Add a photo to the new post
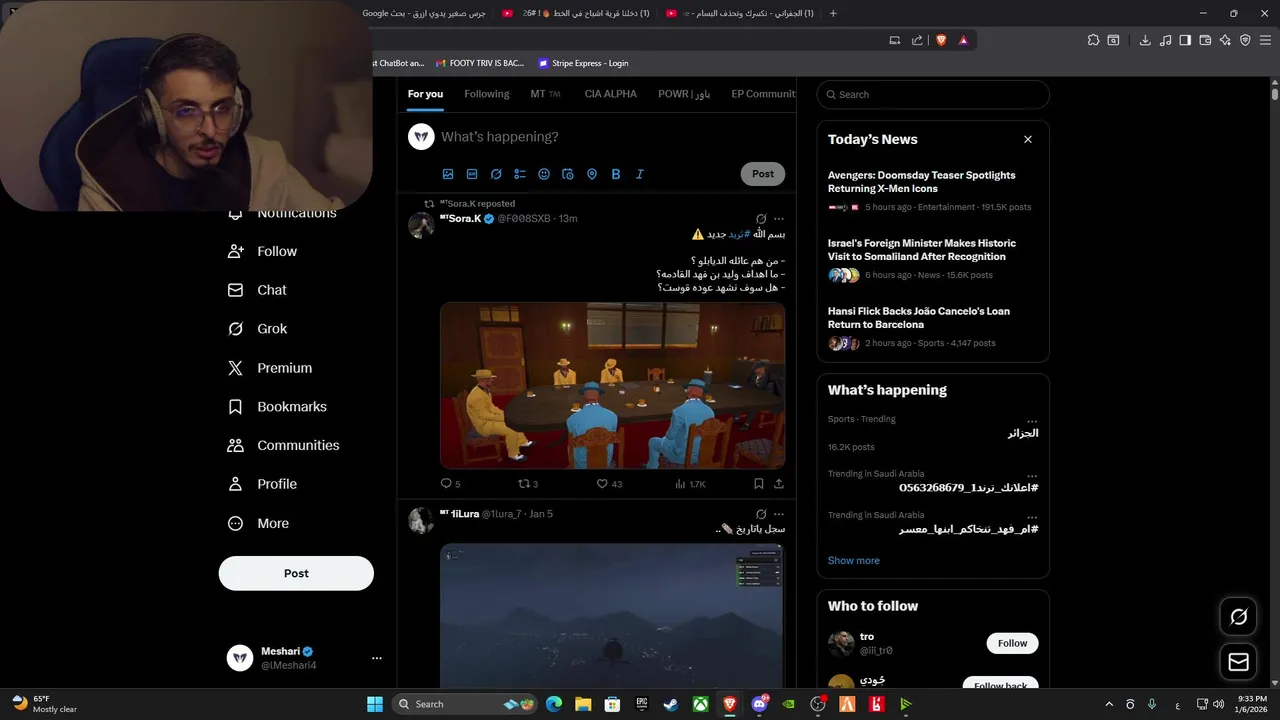Viewport: 1280px width, 720px height. click(x=448, y=174)
